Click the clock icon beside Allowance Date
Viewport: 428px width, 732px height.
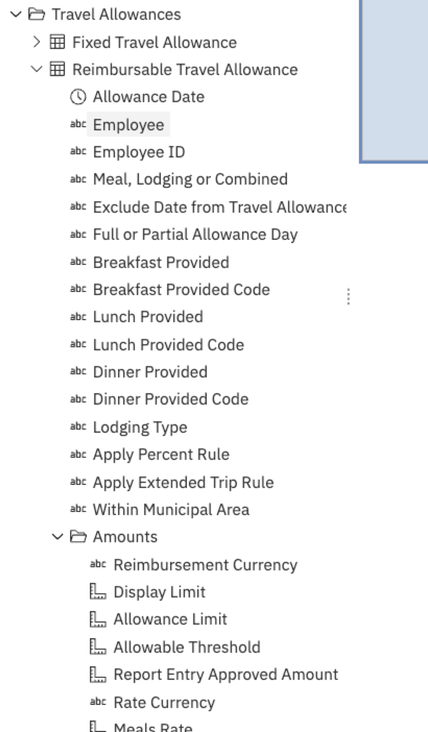tap(78, 97)
